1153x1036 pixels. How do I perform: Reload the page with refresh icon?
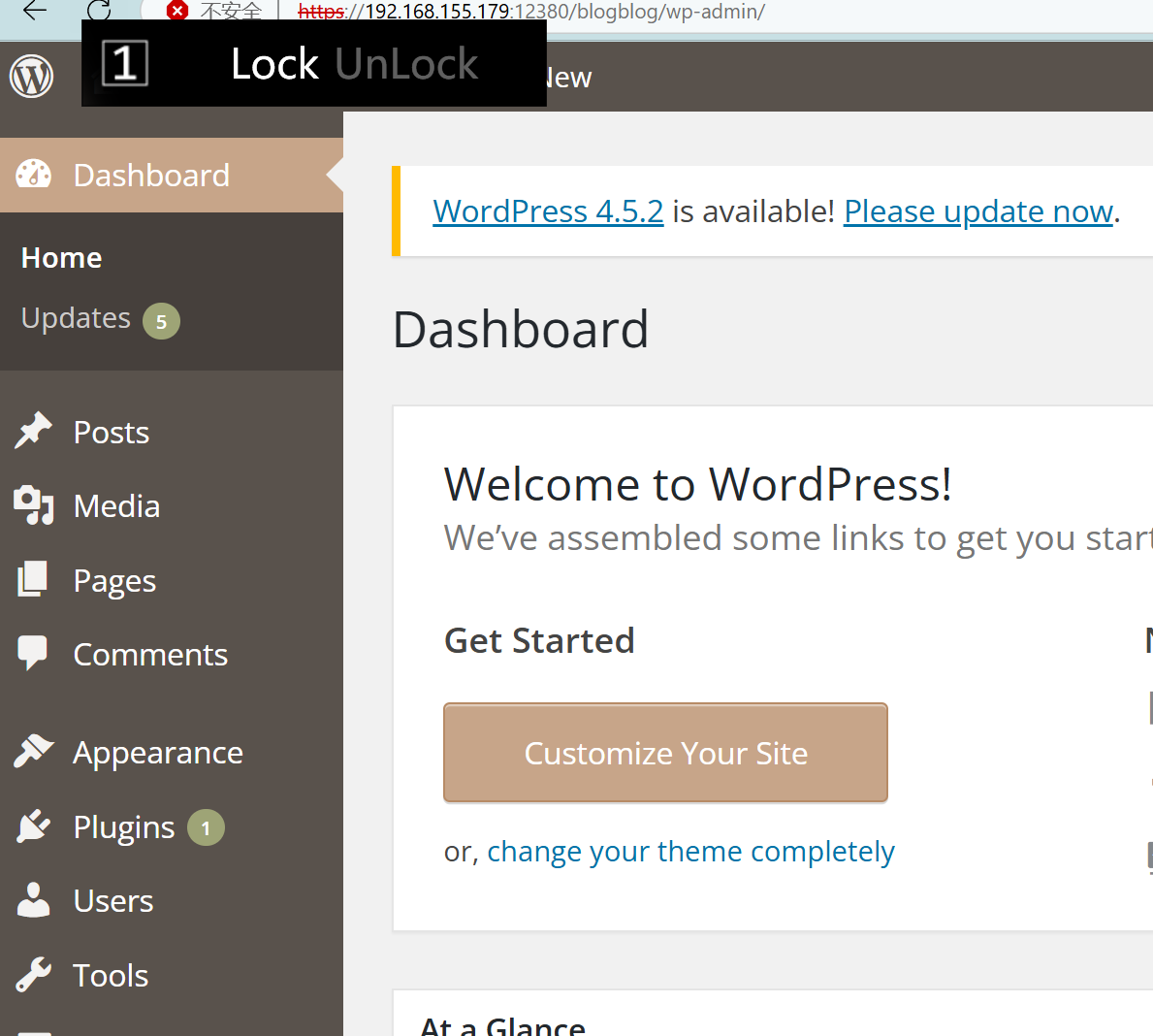click(99, 10)
